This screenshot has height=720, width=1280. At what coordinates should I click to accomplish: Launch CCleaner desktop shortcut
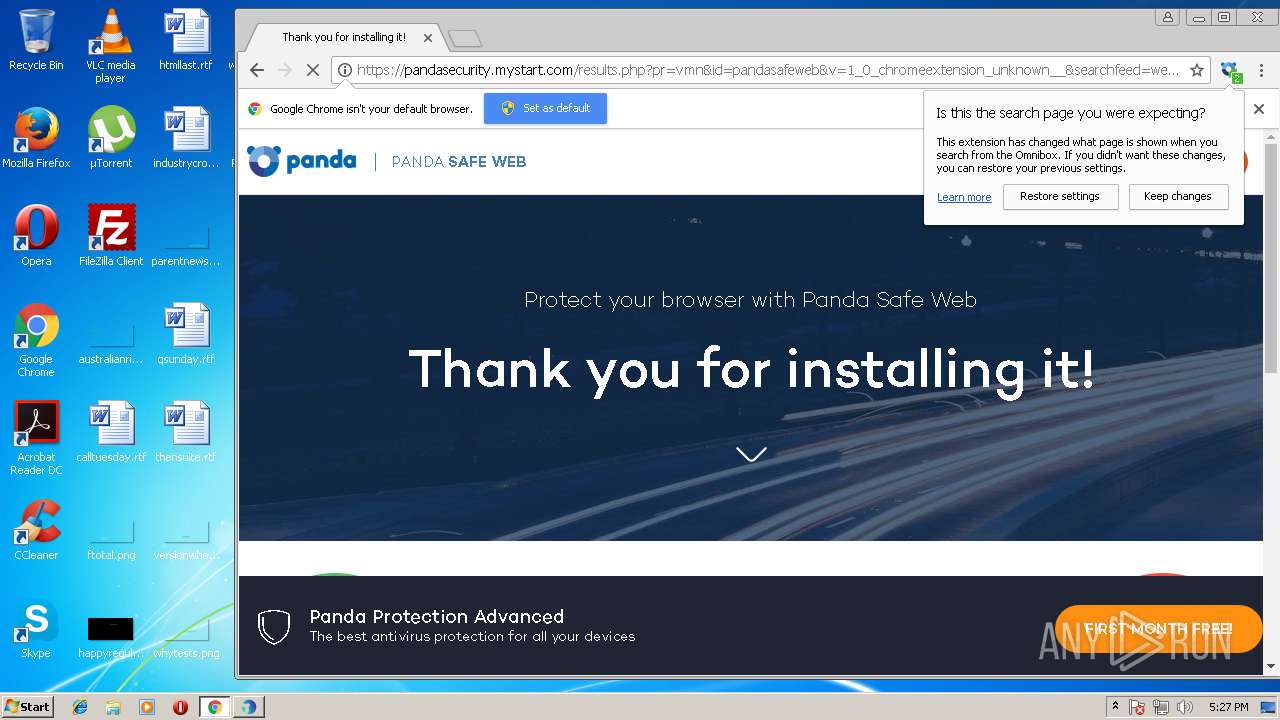click(36, 530)
